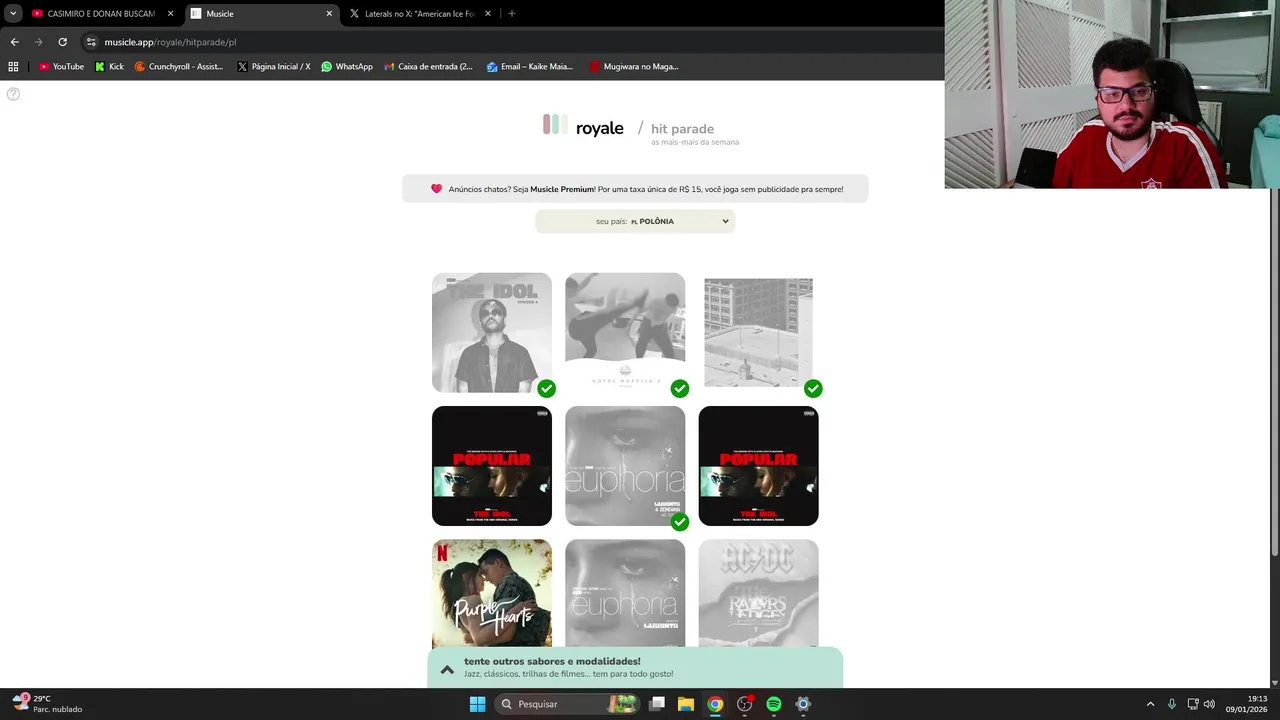Open the gear-shaped app in the taskbar
Screen dimensions: 1280x720
(803, 704)
